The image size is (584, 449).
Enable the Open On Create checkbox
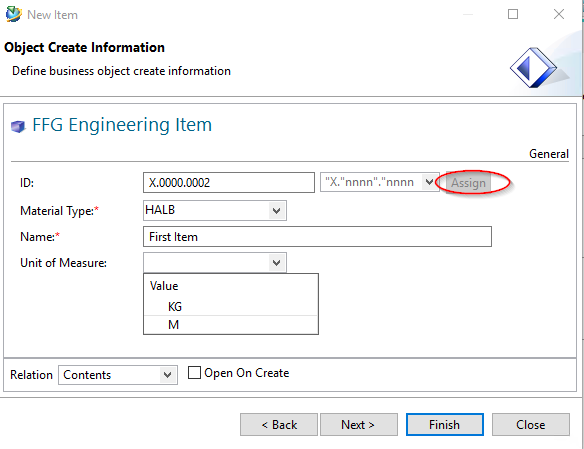(194, 373)
